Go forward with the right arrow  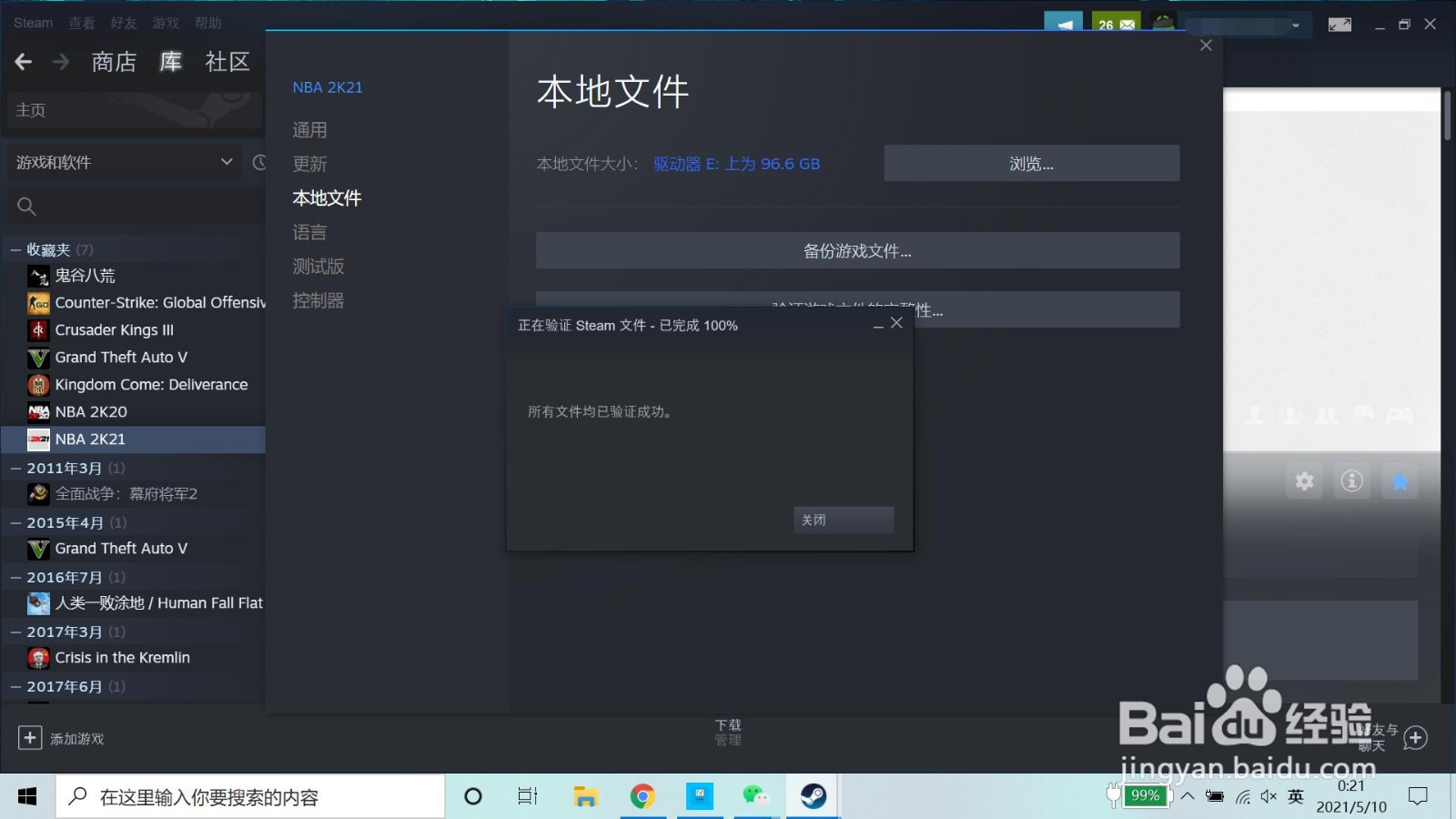[61, 62]
